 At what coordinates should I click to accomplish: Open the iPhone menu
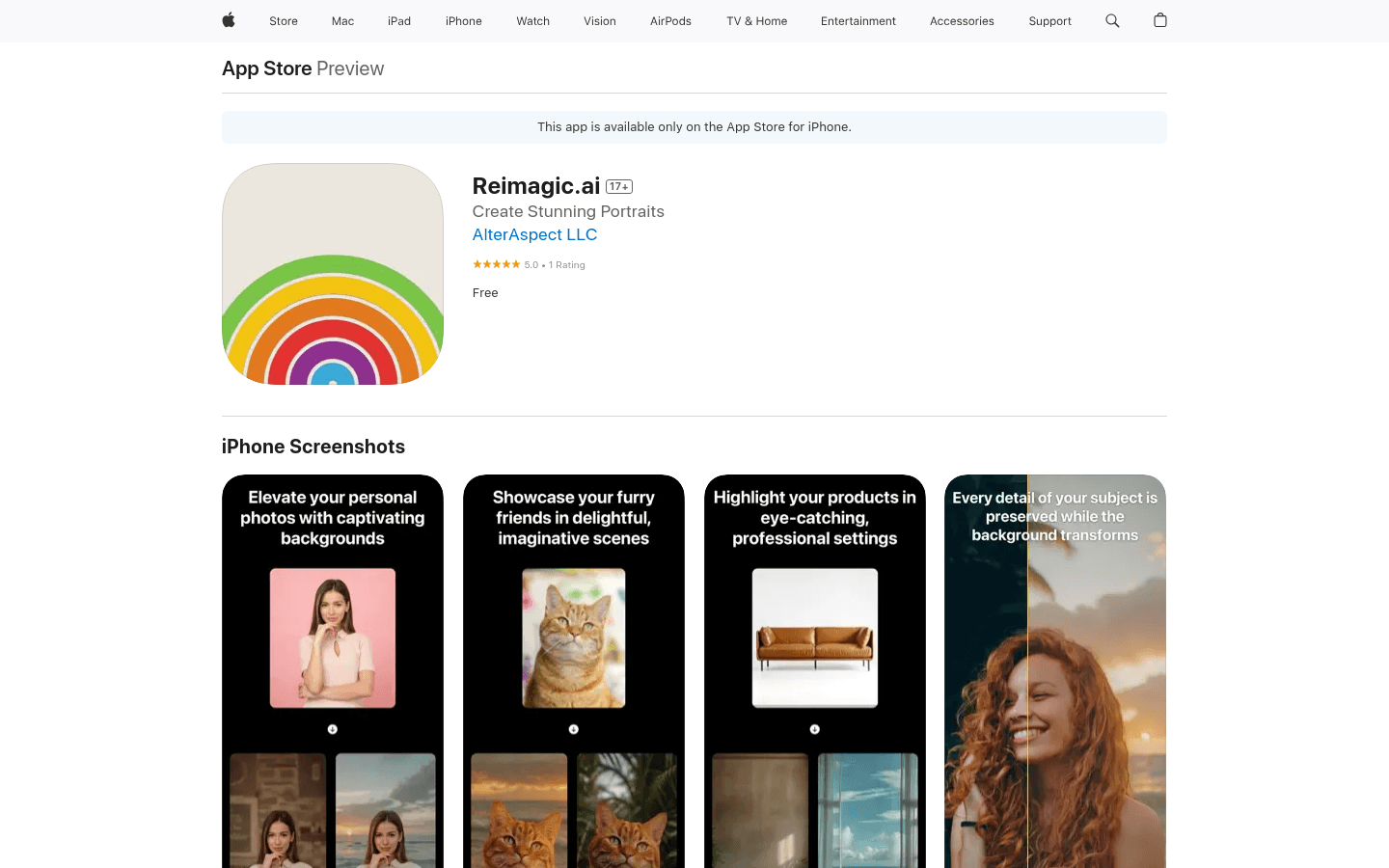coord(464,21)
